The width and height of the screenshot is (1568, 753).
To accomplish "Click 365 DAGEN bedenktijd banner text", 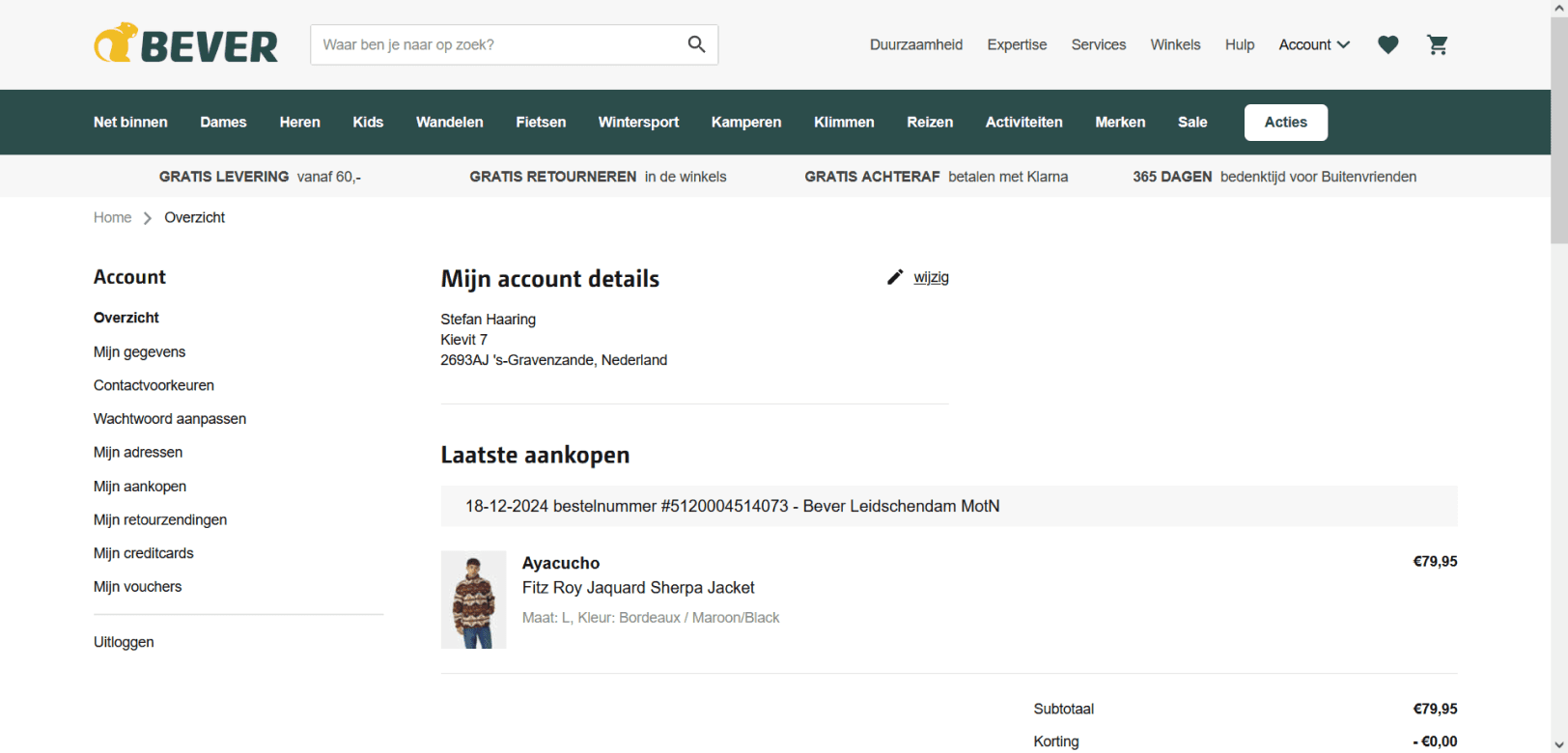I will (1274, 177).
